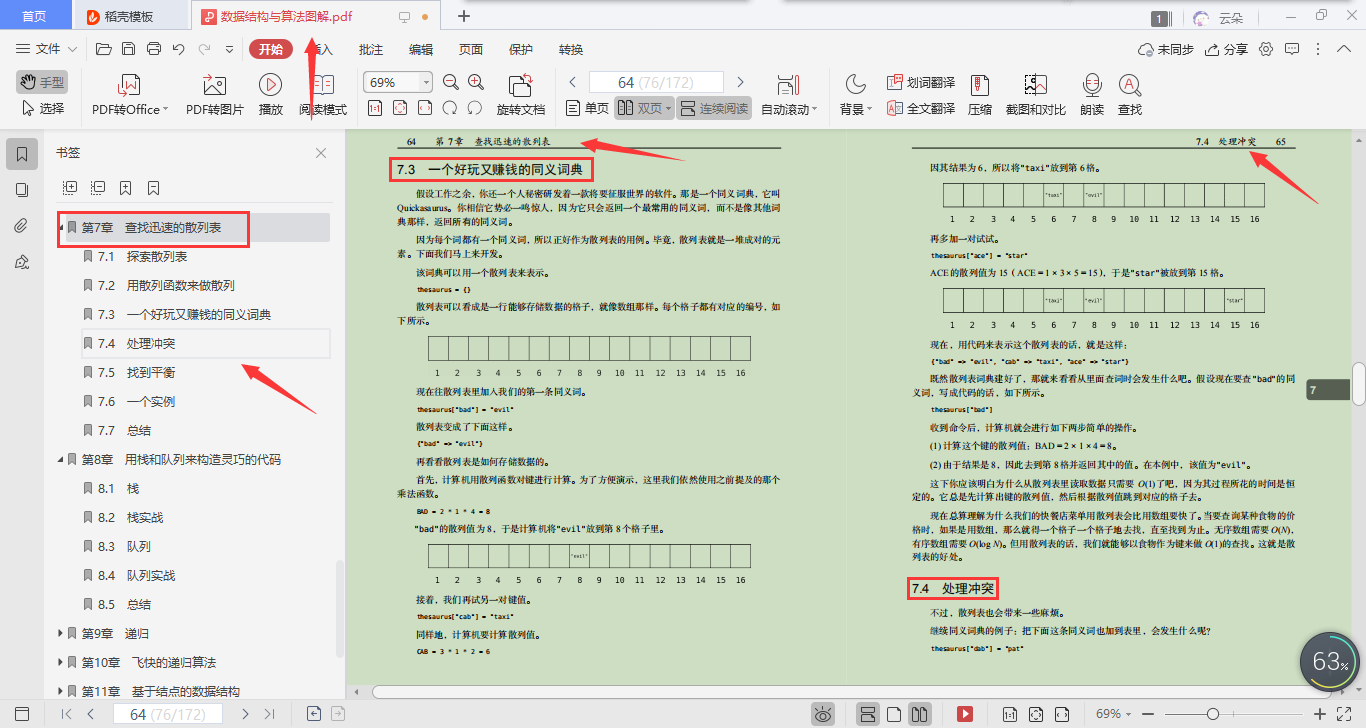
Task: Open the 阅读模式 reading mode
Action: coord(323,95)
